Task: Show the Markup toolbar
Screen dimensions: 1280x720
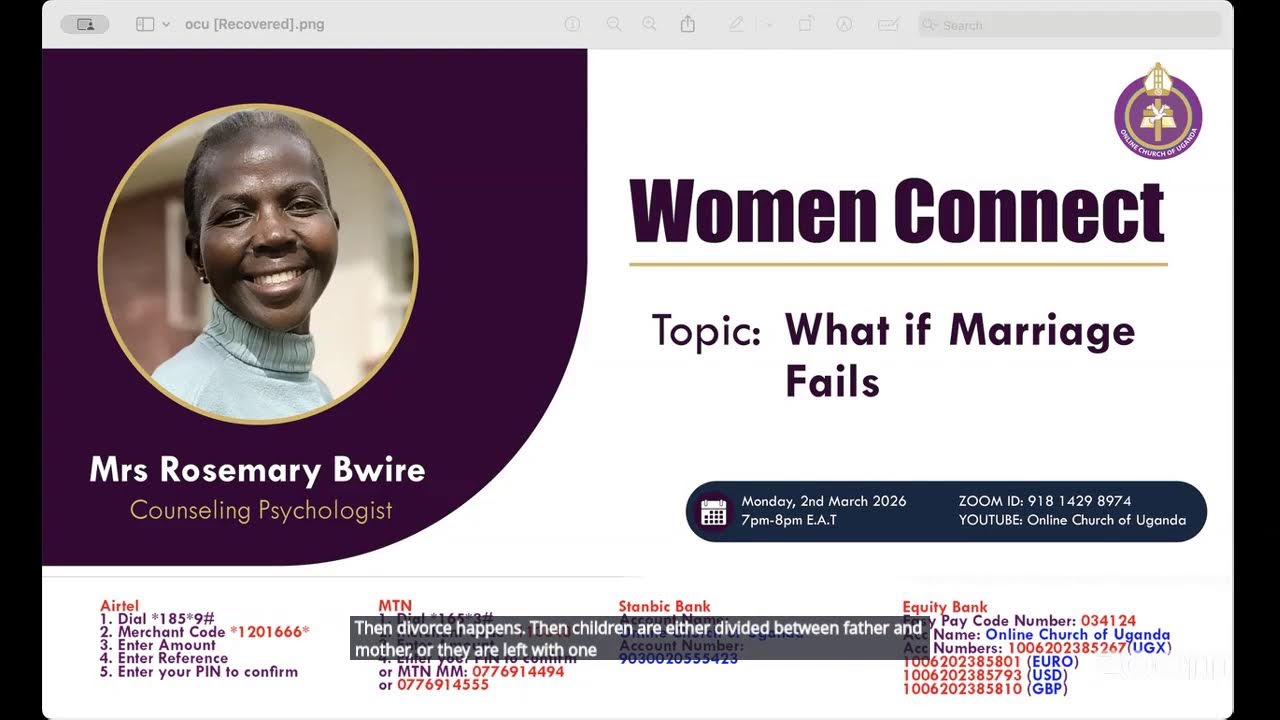Action: (x=844, y=24)
